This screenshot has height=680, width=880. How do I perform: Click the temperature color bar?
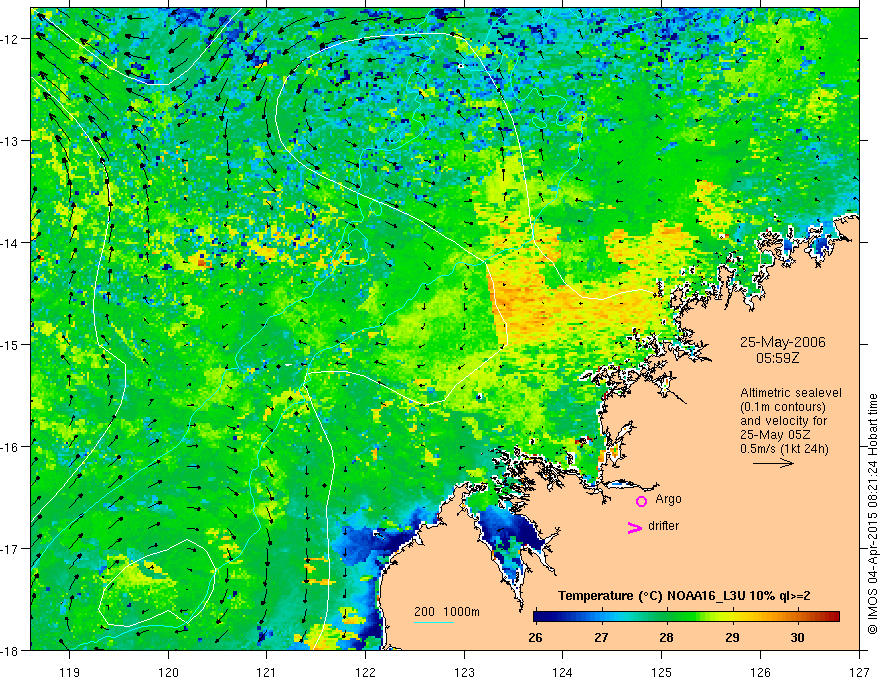(x=686, y=617)
